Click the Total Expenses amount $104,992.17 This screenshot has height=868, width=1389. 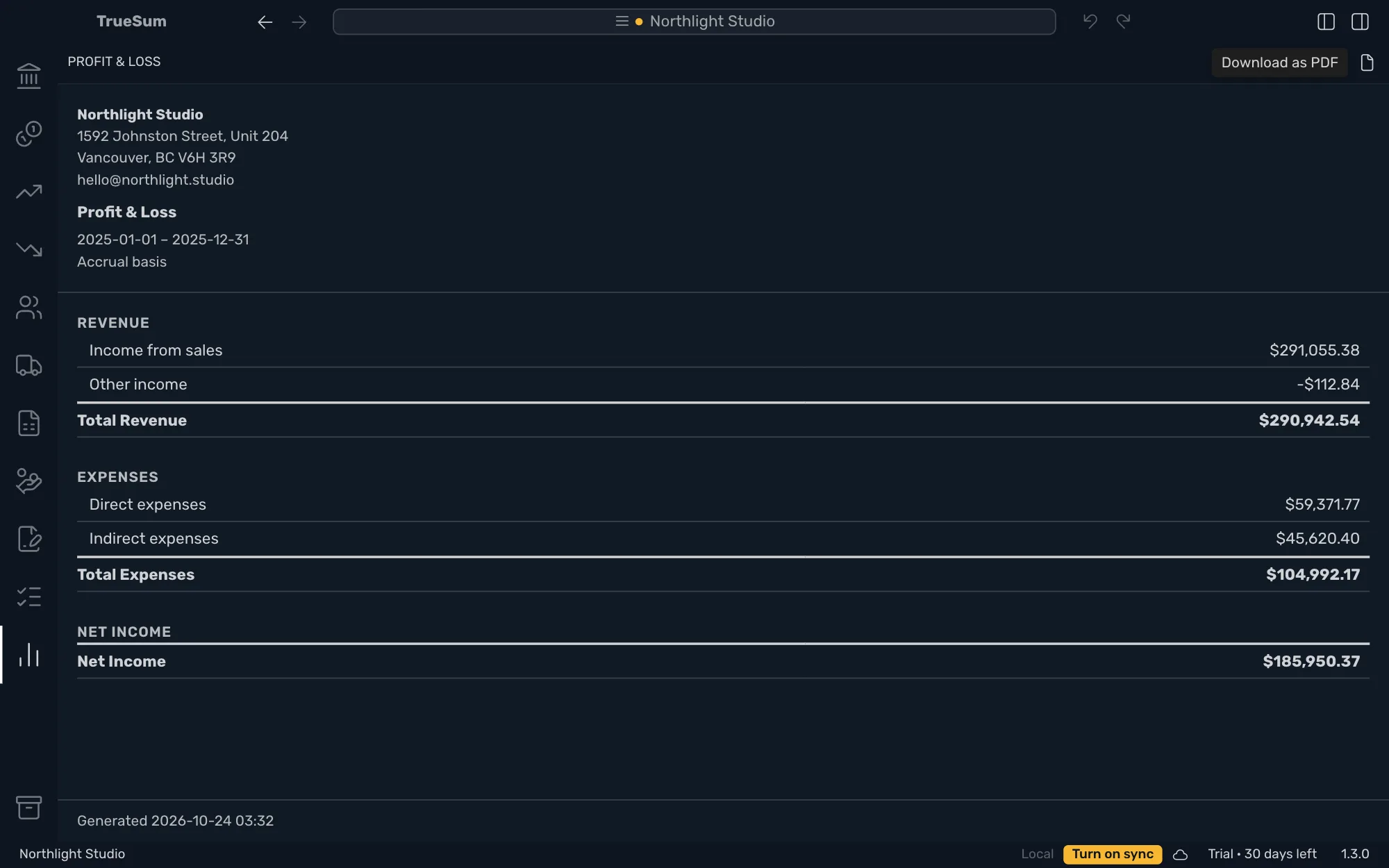click(1313, 575)
